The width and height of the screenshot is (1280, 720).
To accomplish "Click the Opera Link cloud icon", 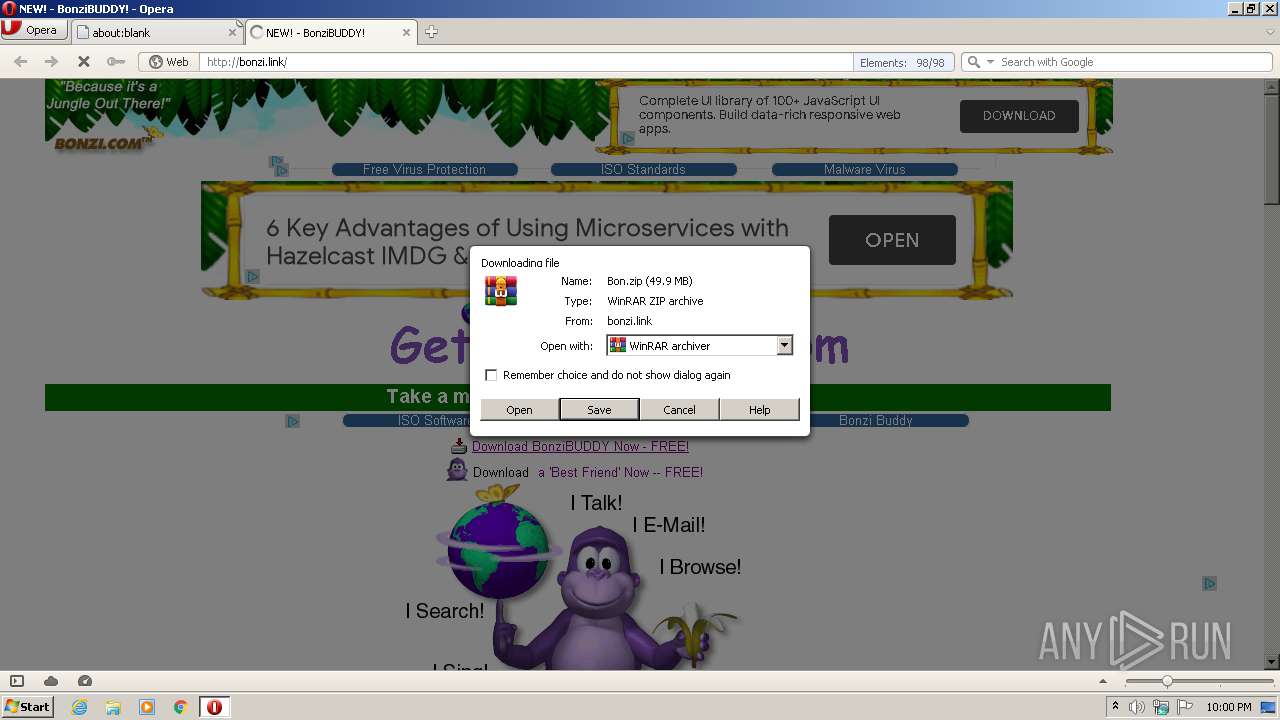I will coord(51,681).
